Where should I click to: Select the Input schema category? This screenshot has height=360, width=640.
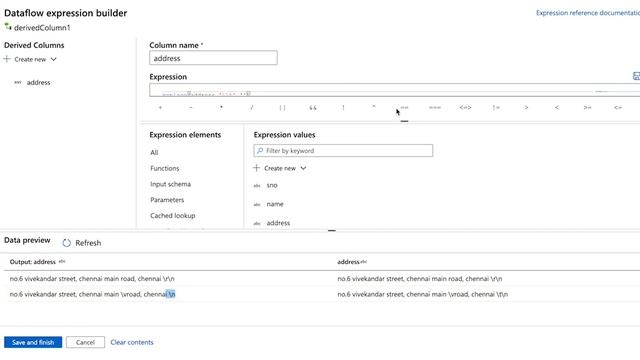170,184
